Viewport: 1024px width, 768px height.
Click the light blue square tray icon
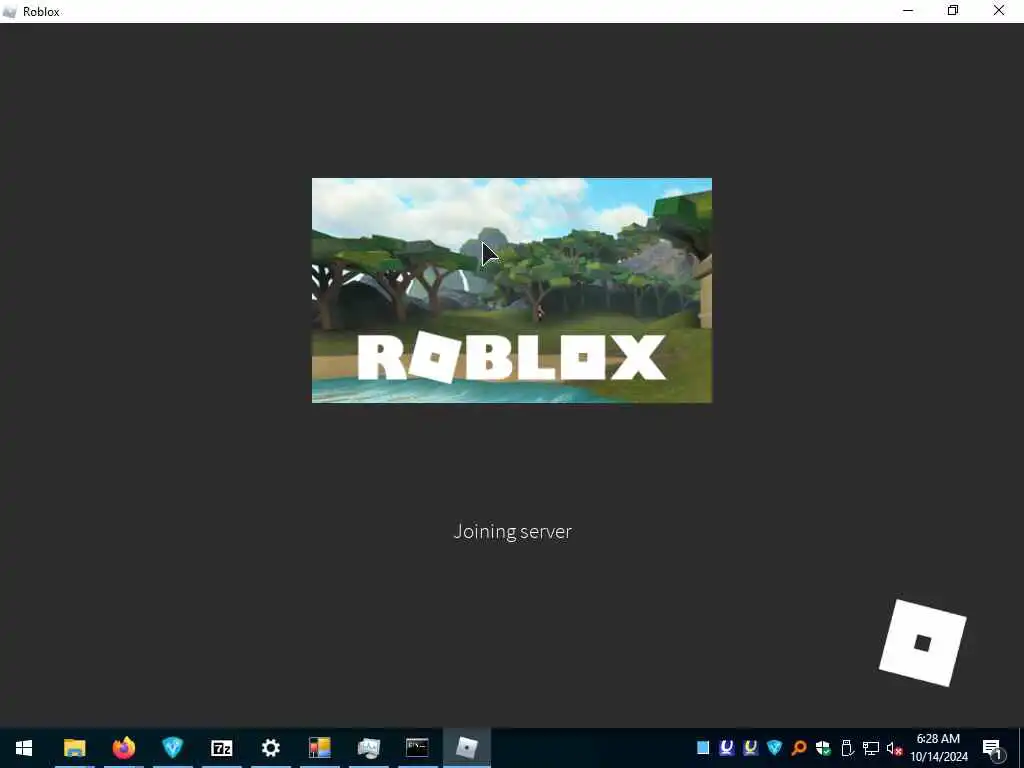coord(703,748)
